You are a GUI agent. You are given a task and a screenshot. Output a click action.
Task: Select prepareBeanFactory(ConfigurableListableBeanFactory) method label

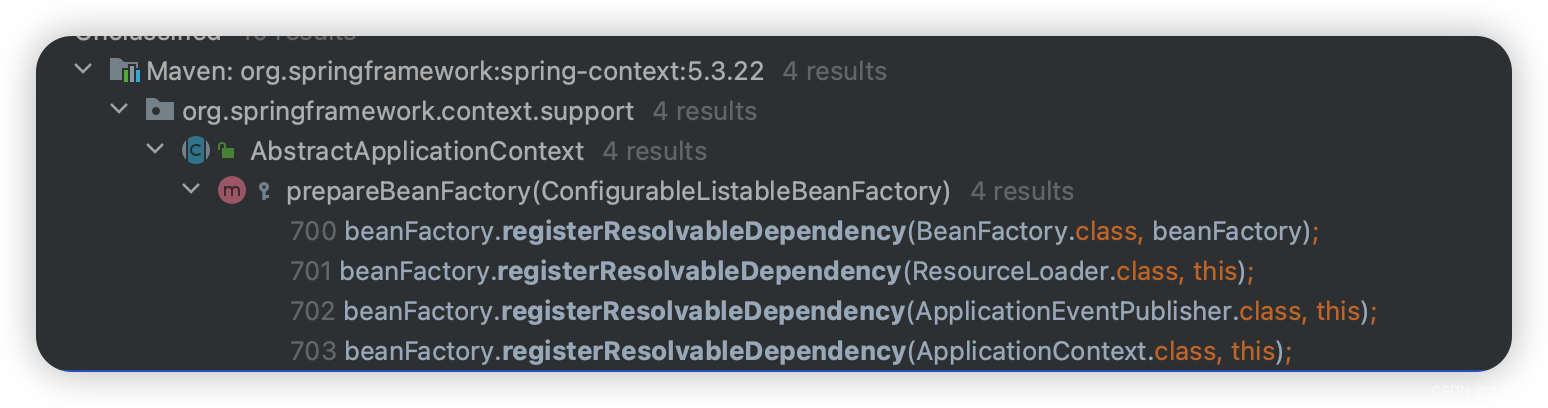click(x=618, y=191)
